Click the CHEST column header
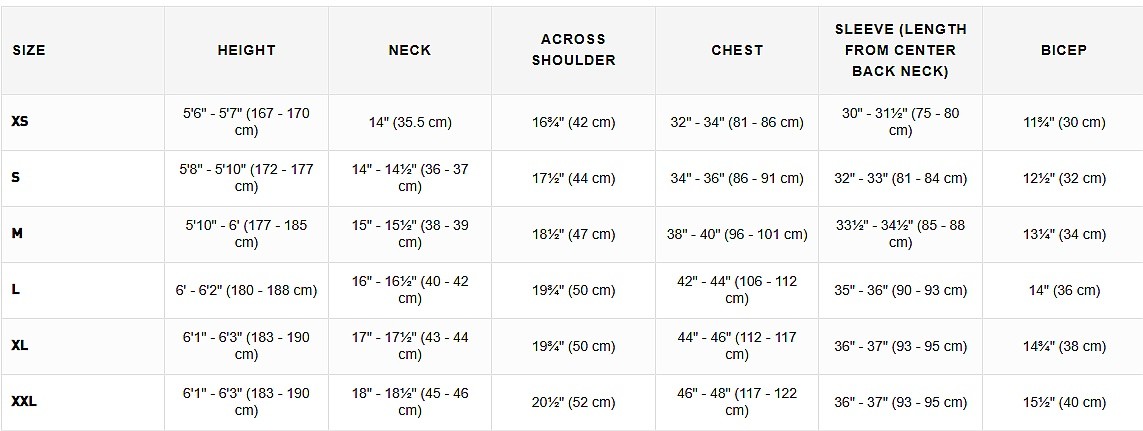This screenshot has height=431, width=1143. pyautogui.click(x=737, y=50)
